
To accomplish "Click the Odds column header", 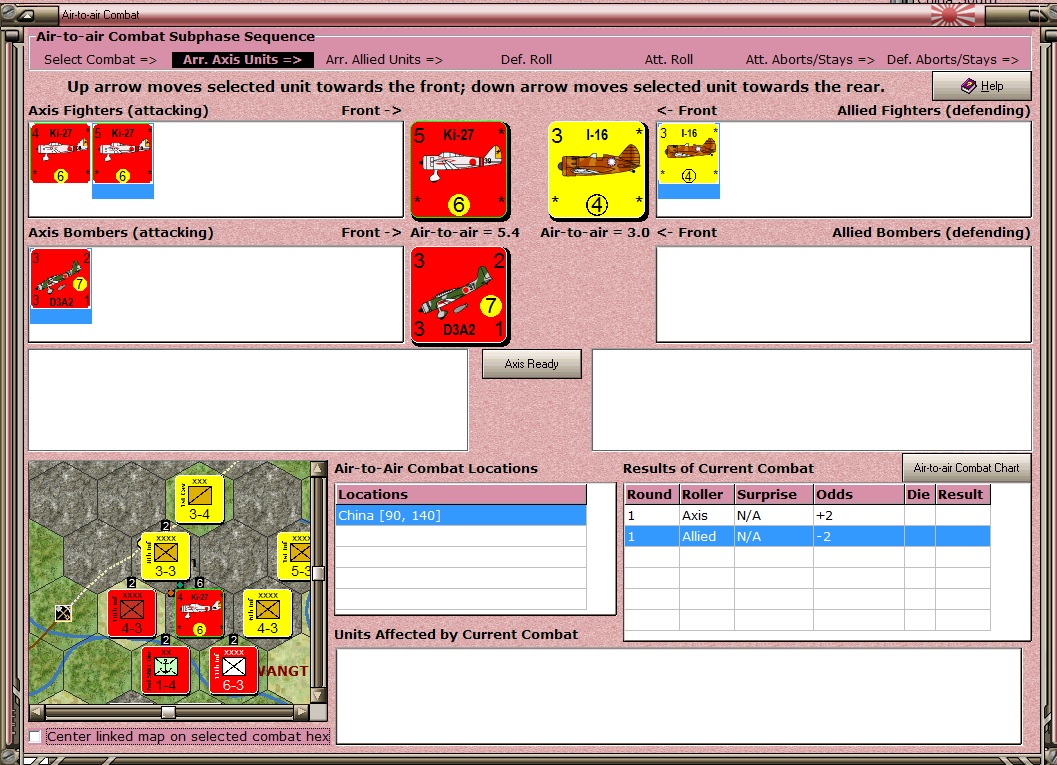I will pos(859,494).
